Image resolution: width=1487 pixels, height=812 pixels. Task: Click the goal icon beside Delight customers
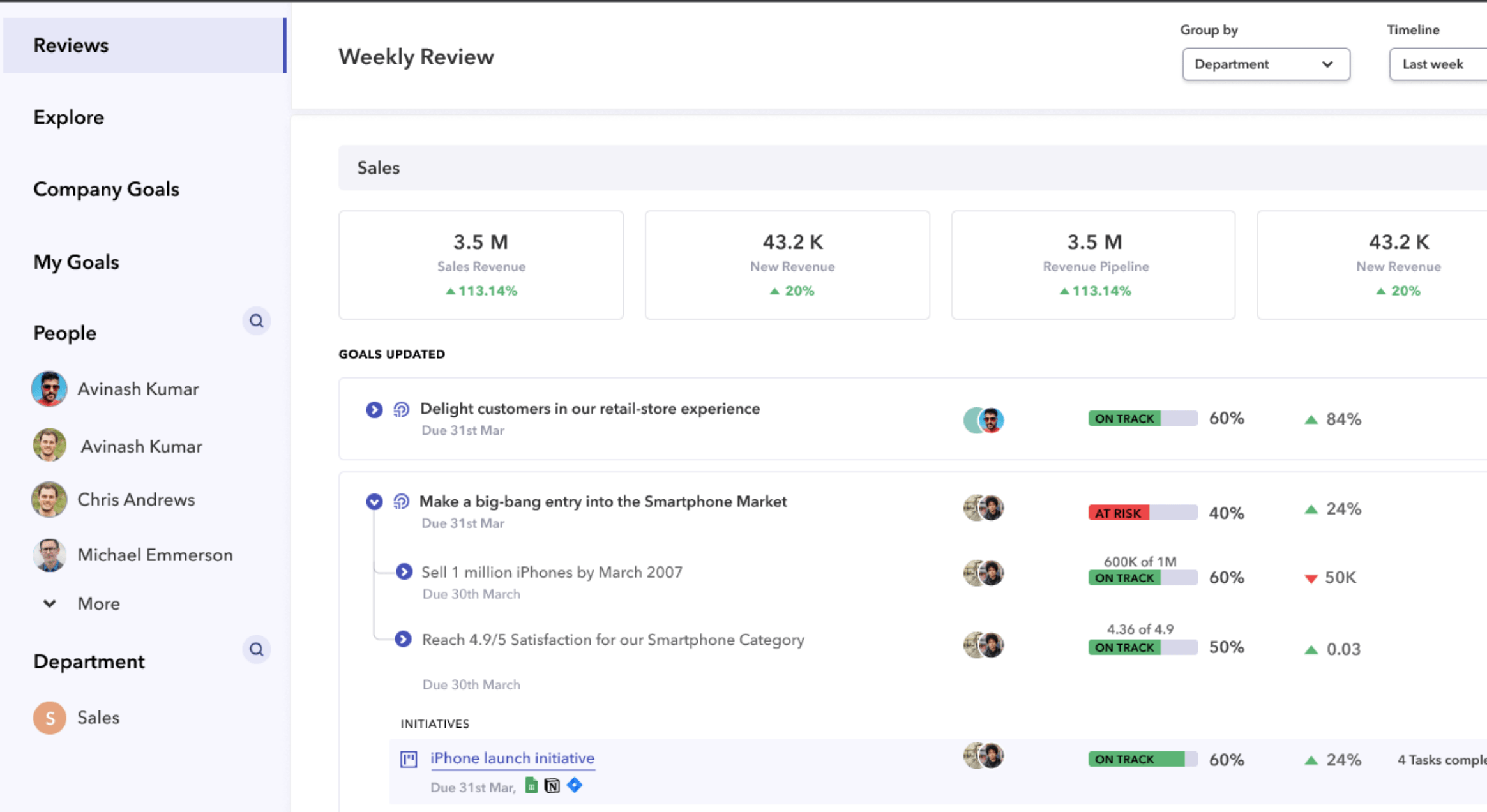coord(401,409)
